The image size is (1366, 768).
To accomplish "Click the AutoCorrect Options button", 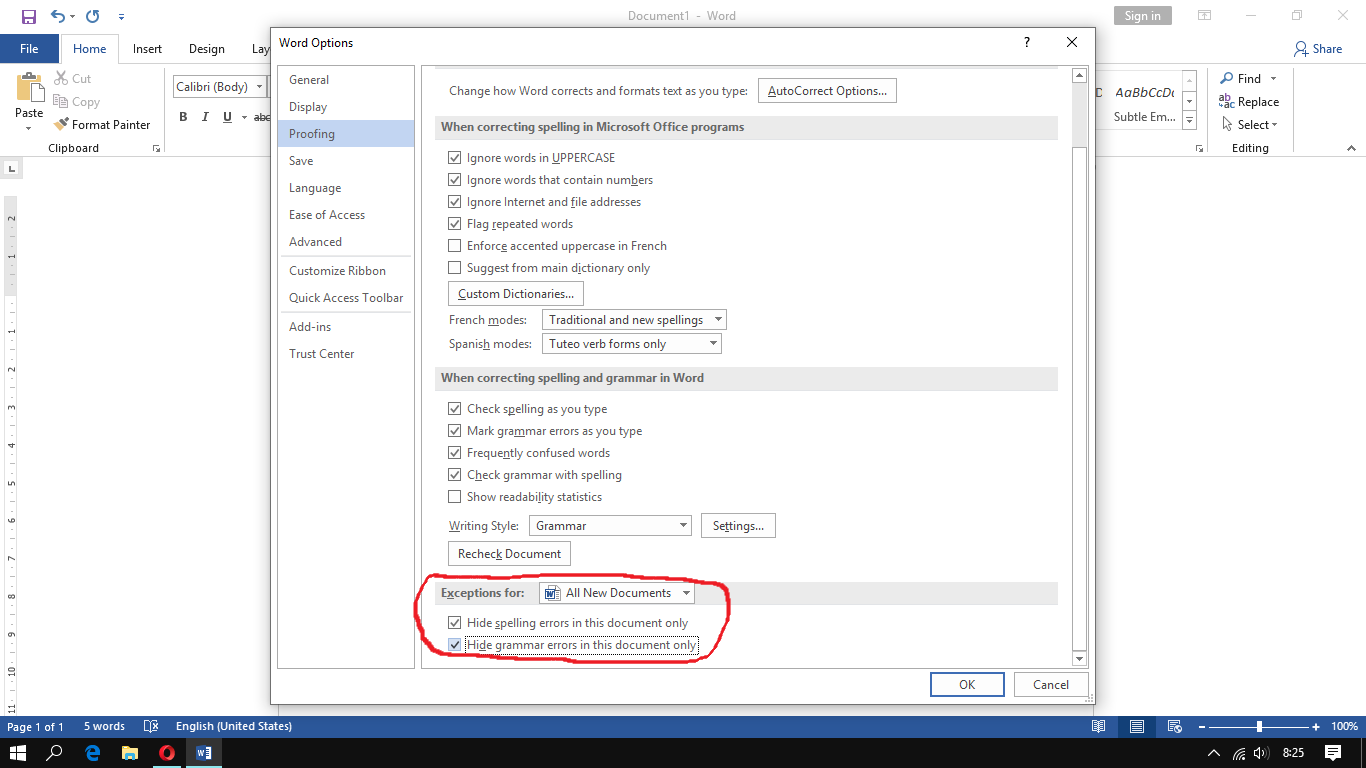I will click(827, 91).
